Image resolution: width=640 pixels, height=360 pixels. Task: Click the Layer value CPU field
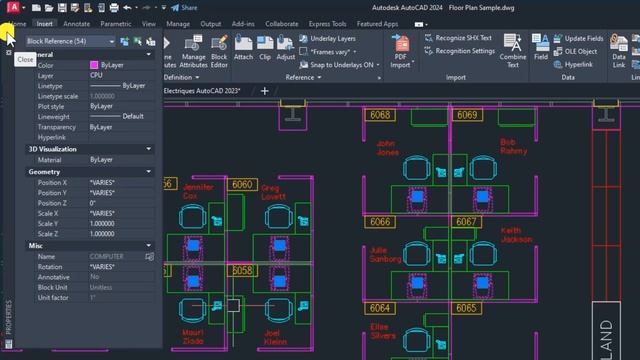point(121,76)
